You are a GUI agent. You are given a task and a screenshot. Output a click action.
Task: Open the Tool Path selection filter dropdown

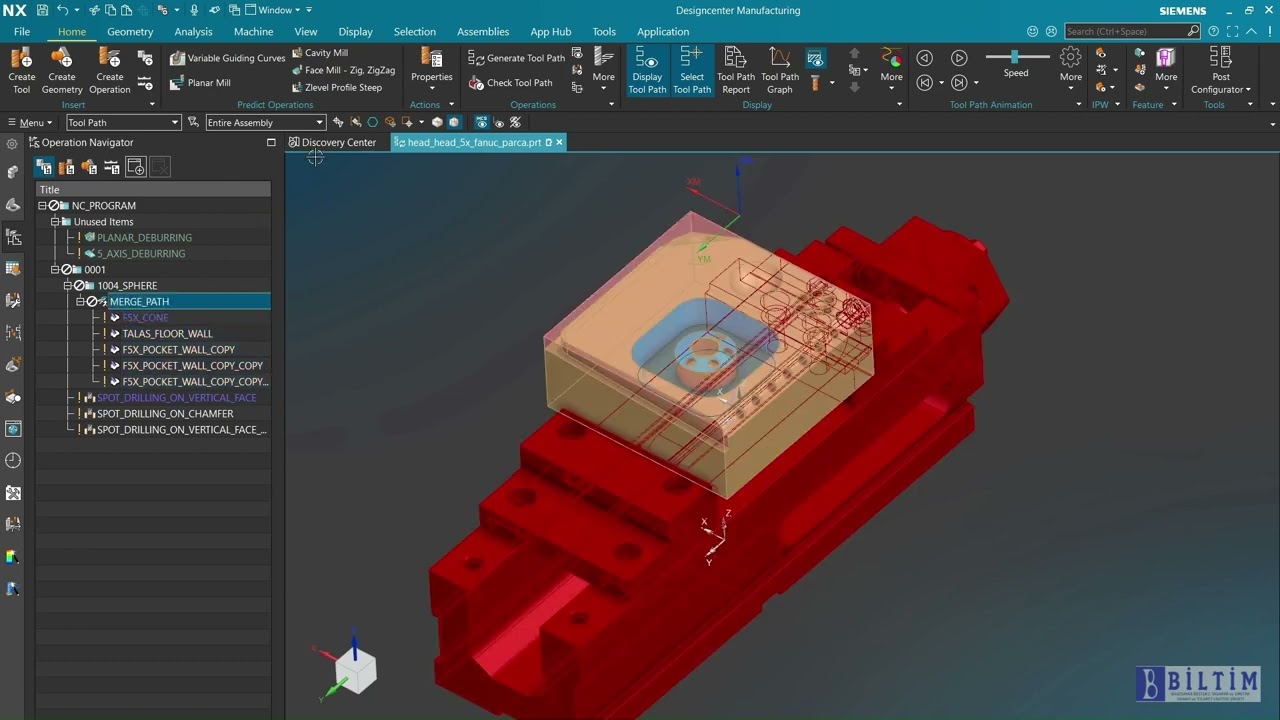pyautogui.click(x=123, y=123)
